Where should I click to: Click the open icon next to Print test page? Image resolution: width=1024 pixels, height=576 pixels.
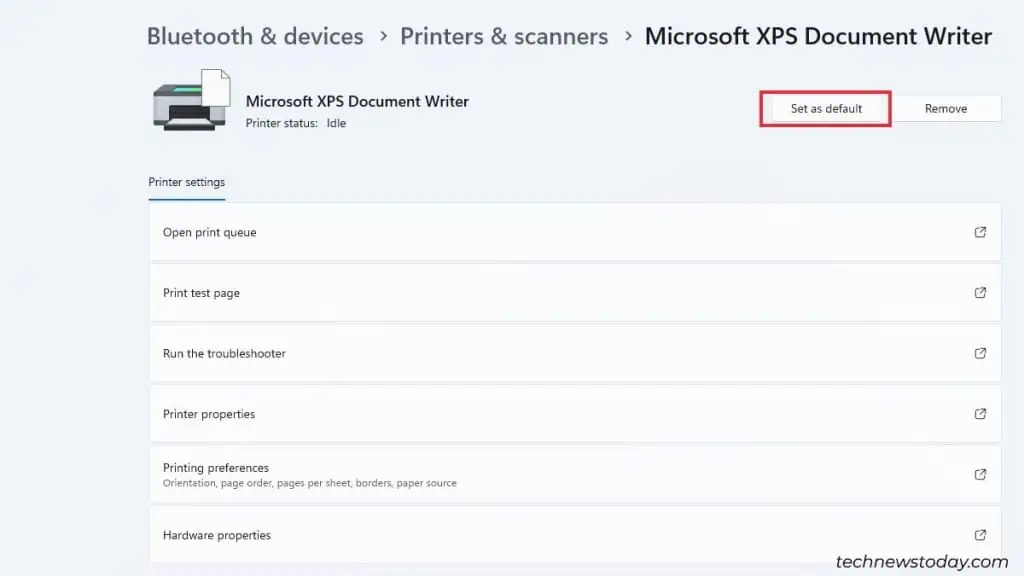click(981, 292)
